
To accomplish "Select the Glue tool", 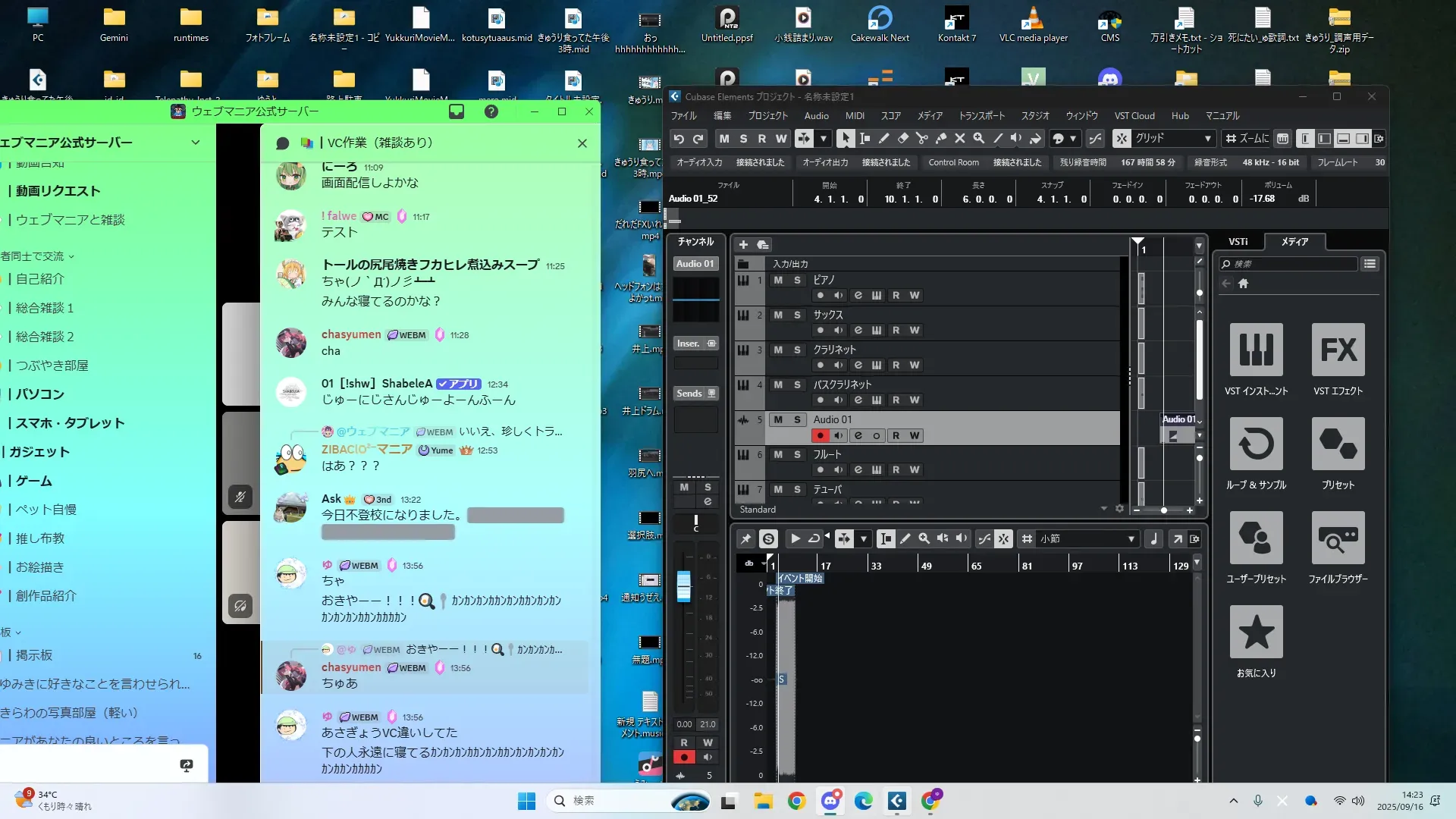I will (x=940, y=139).
